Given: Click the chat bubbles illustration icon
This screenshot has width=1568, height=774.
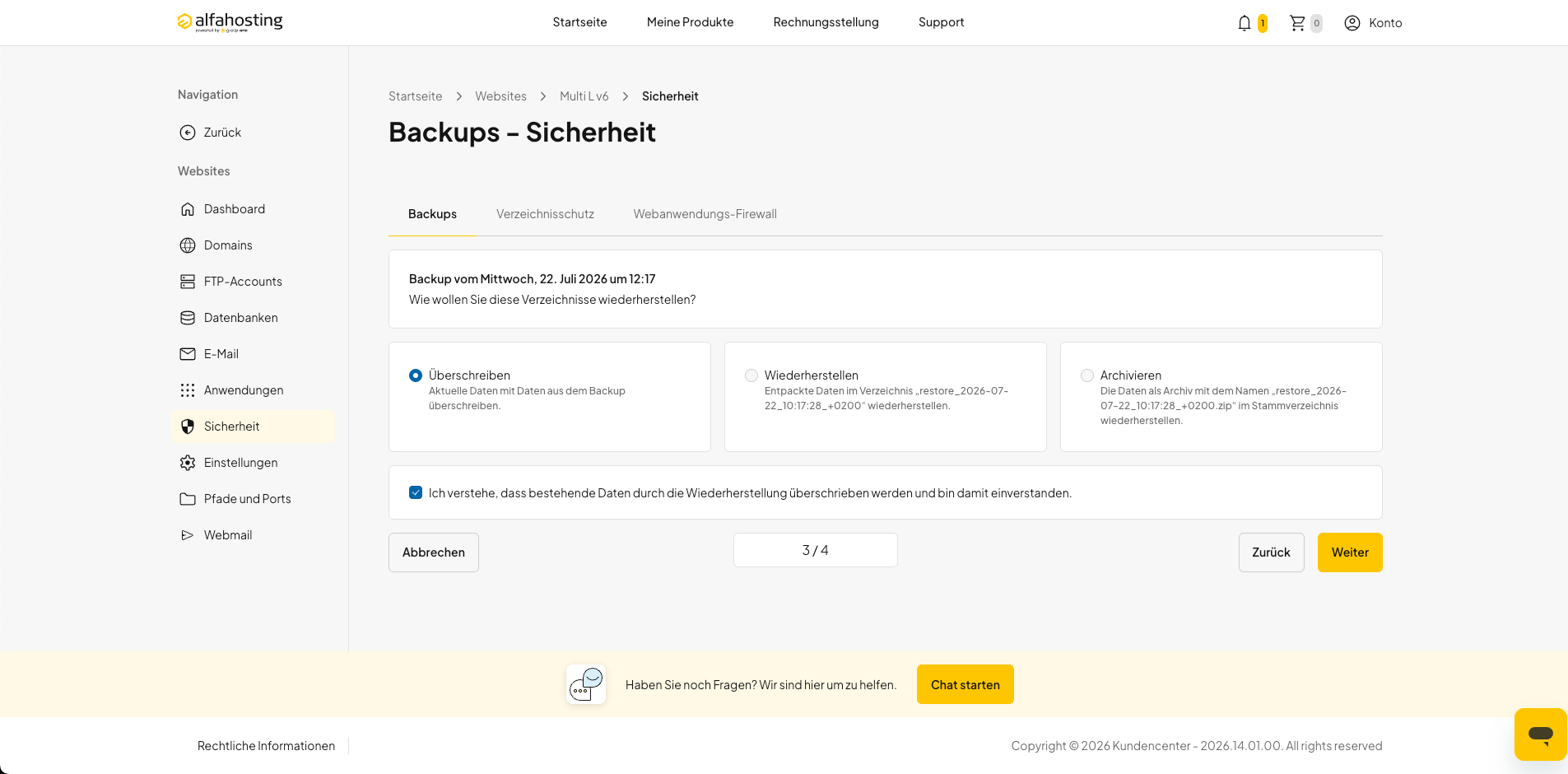Looking at the screenshot, I should coord(586,684).
